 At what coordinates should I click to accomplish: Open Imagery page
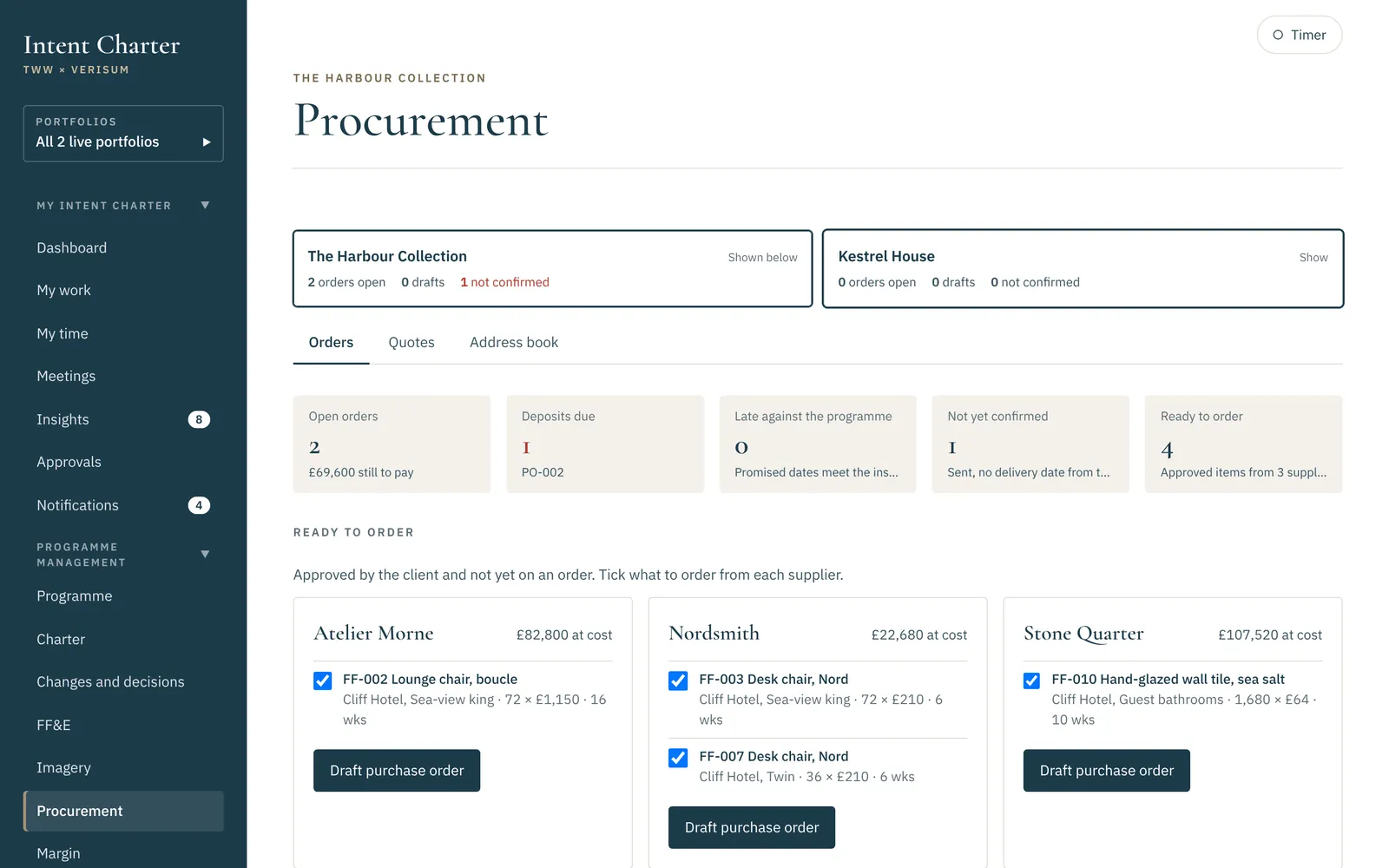tap(123, 768)
